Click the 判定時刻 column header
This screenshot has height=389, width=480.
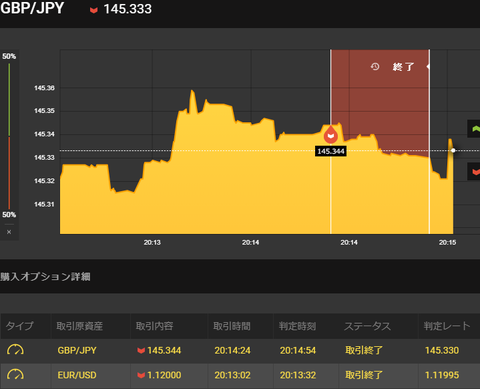pos(297,326)
